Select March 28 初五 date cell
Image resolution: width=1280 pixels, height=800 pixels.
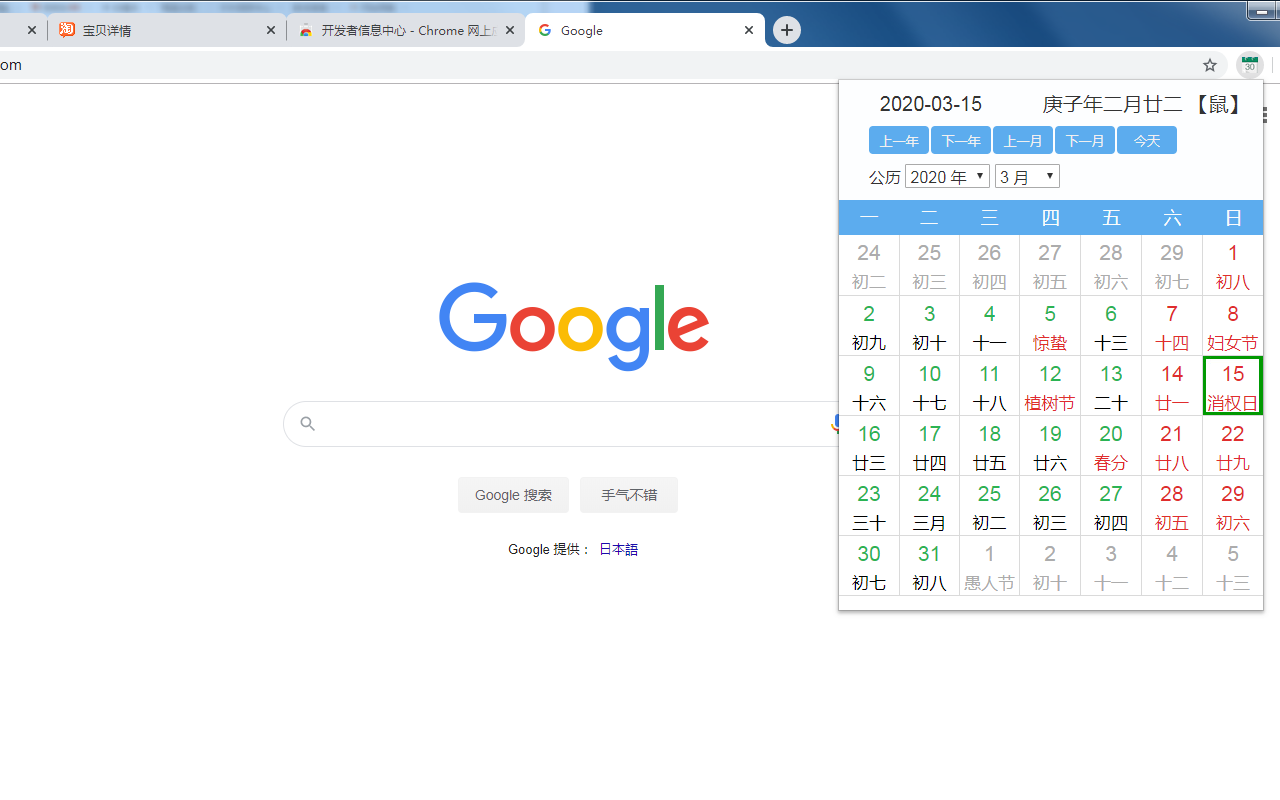coord(1172,506)
